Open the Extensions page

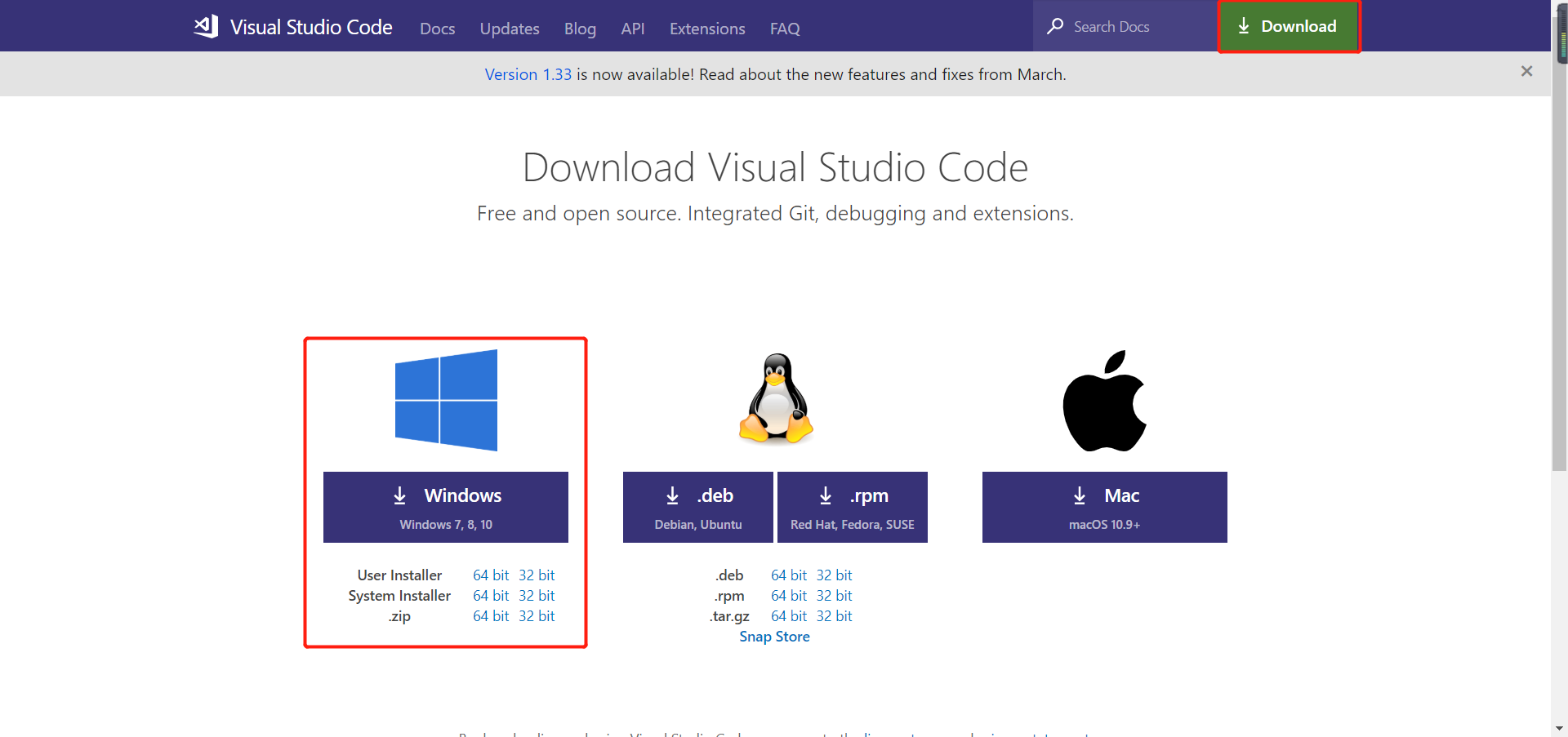[x=707, y=29]
